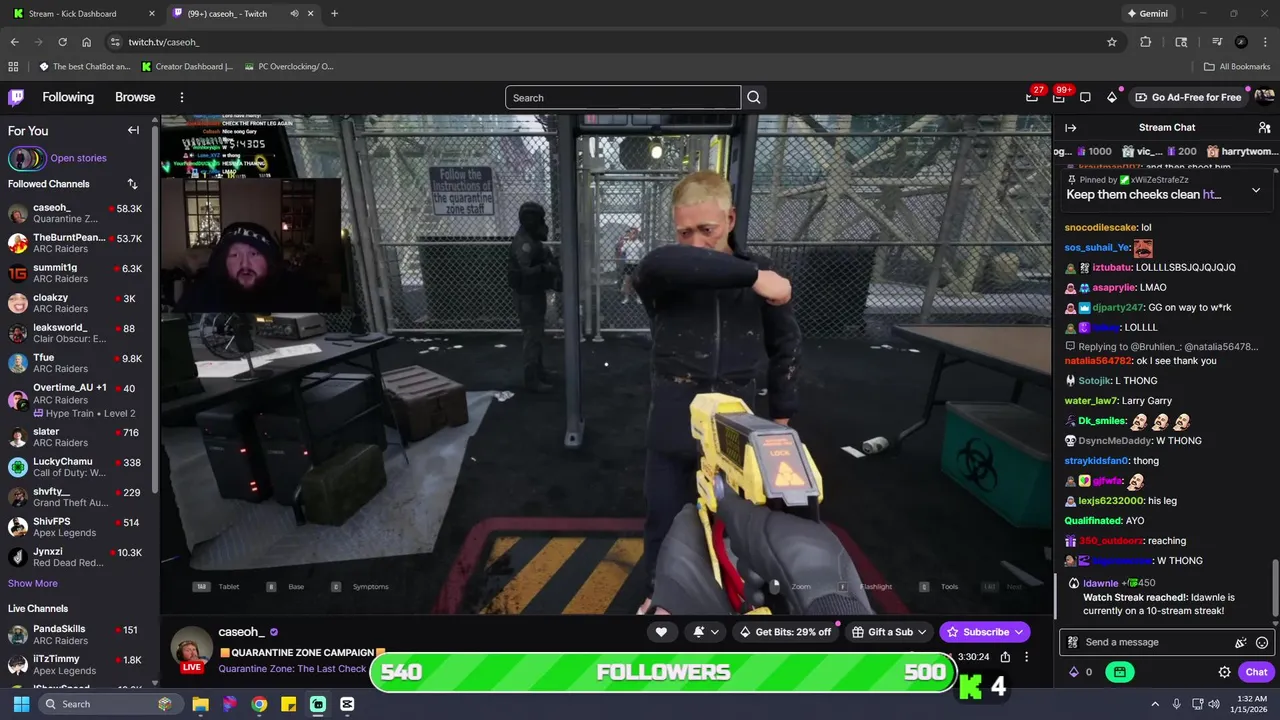Image resolution: width=1280 pixels, height=720 pixels.
Task: Click the purple Chat send button
Action: click(1256, 672)
